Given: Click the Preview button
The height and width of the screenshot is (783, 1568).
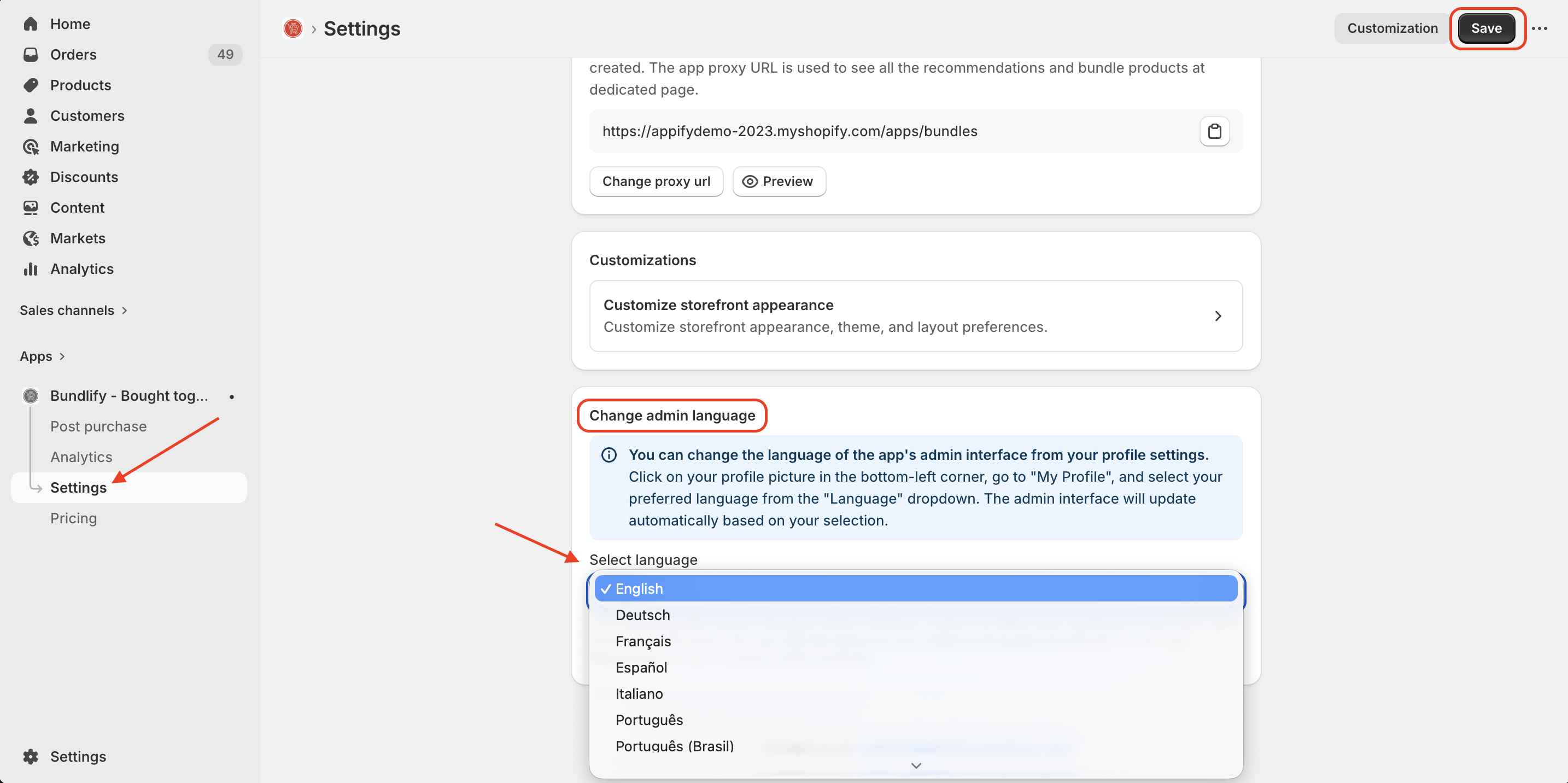Looking at the screenshot, I should coord(779,182).
